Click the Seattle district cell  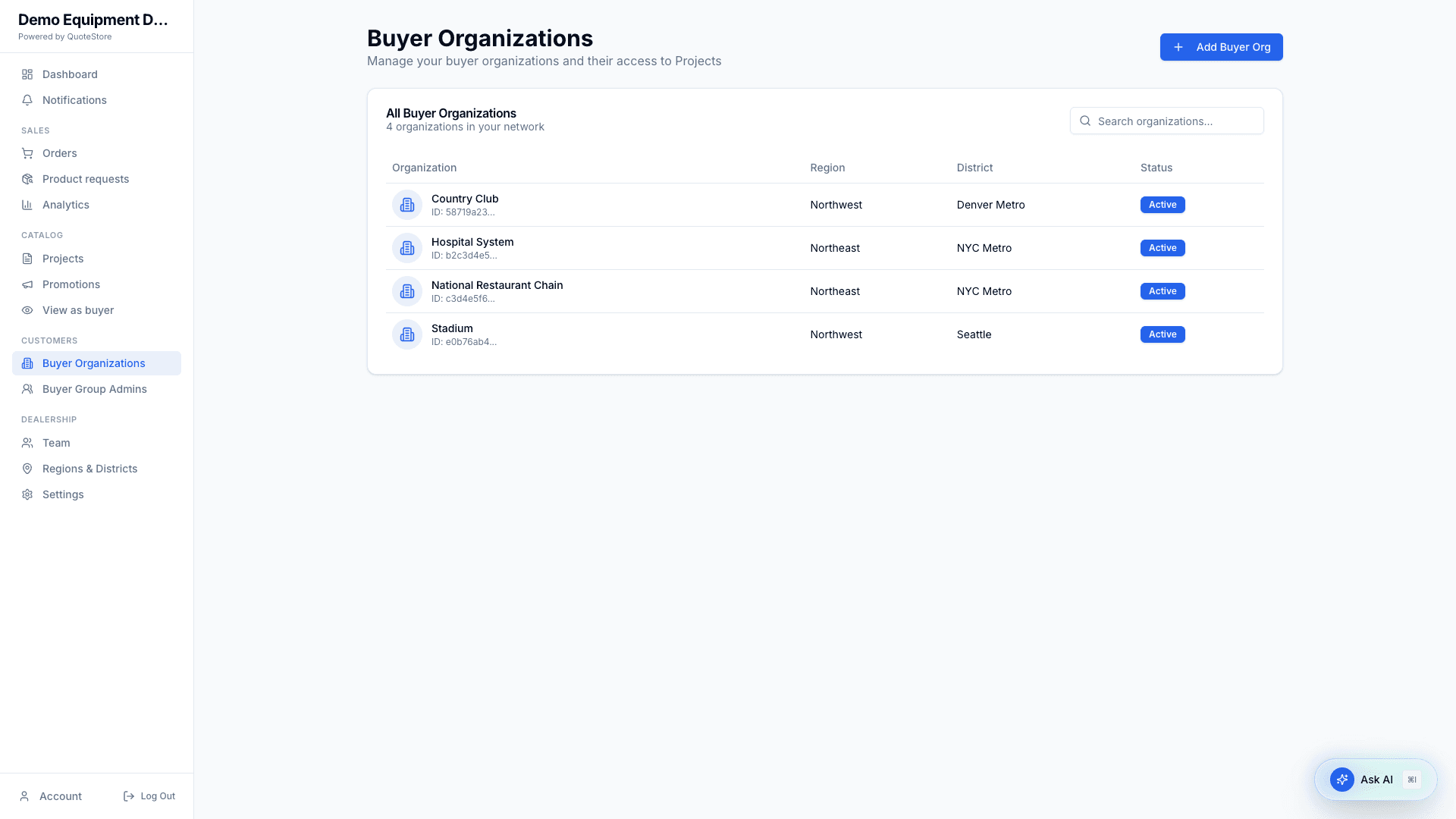pos(974,334)
